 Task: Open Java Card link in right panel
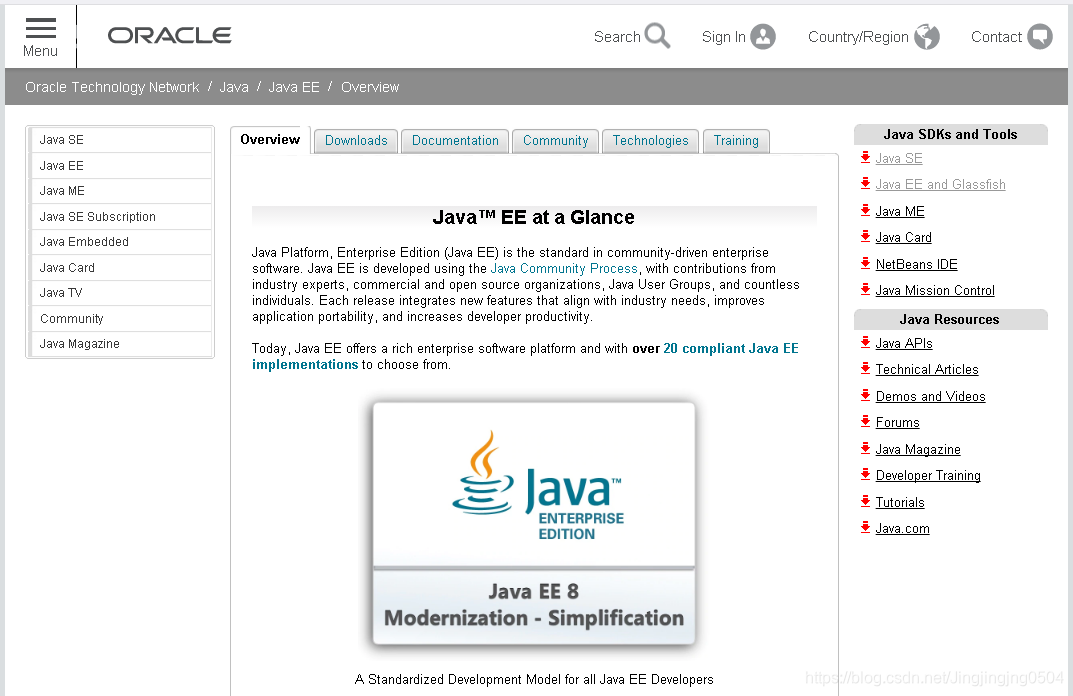pos(903,237)
